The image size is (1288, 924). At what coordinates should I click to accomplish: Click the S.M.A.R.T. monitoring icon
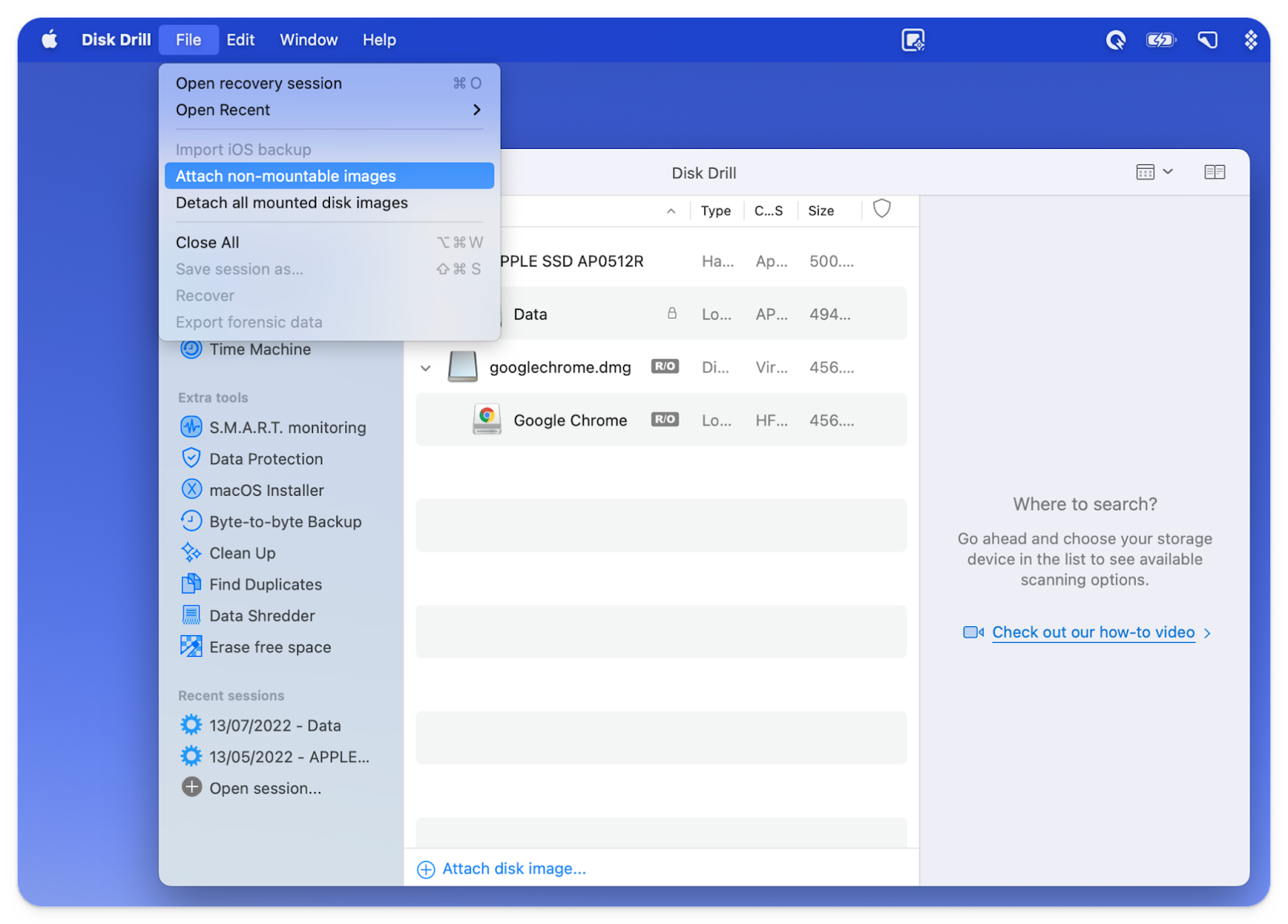[191, 427]
